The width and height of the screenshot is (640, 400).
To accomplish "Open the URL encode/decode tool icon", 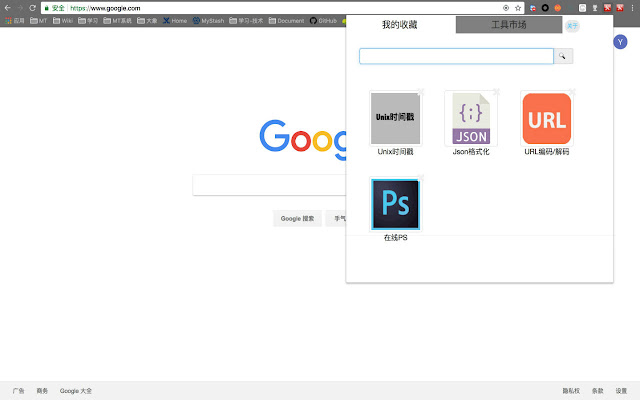I will 547,118.
